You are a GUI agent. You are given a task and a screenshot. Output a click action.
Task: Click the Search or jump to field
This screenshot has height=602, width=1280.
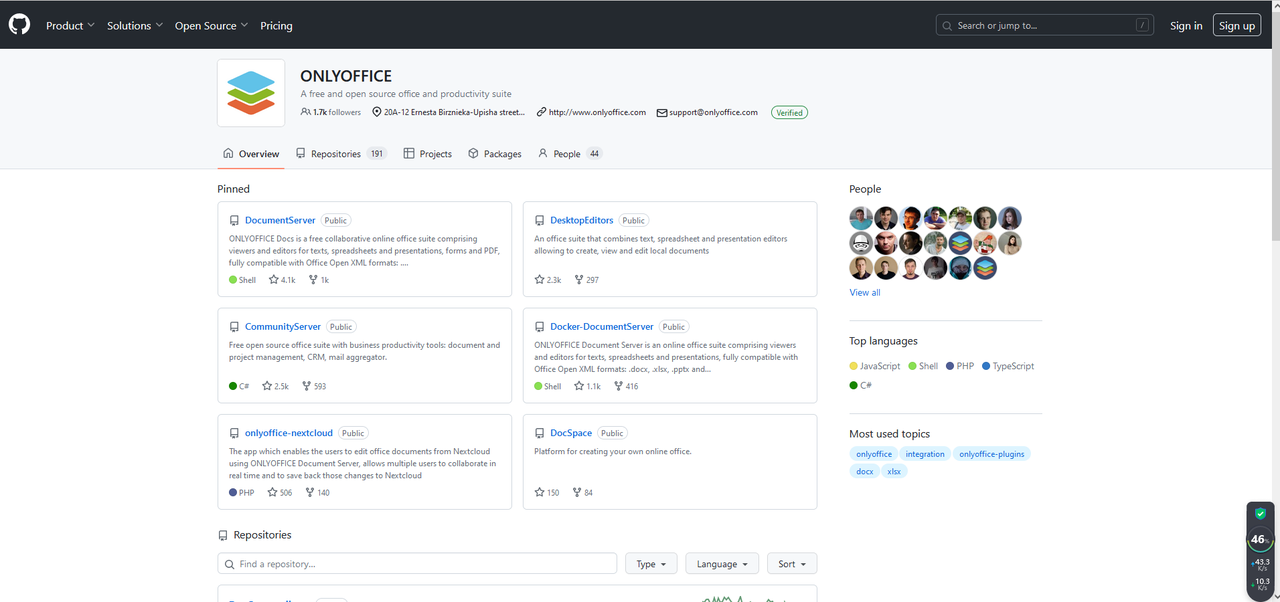1045,25
